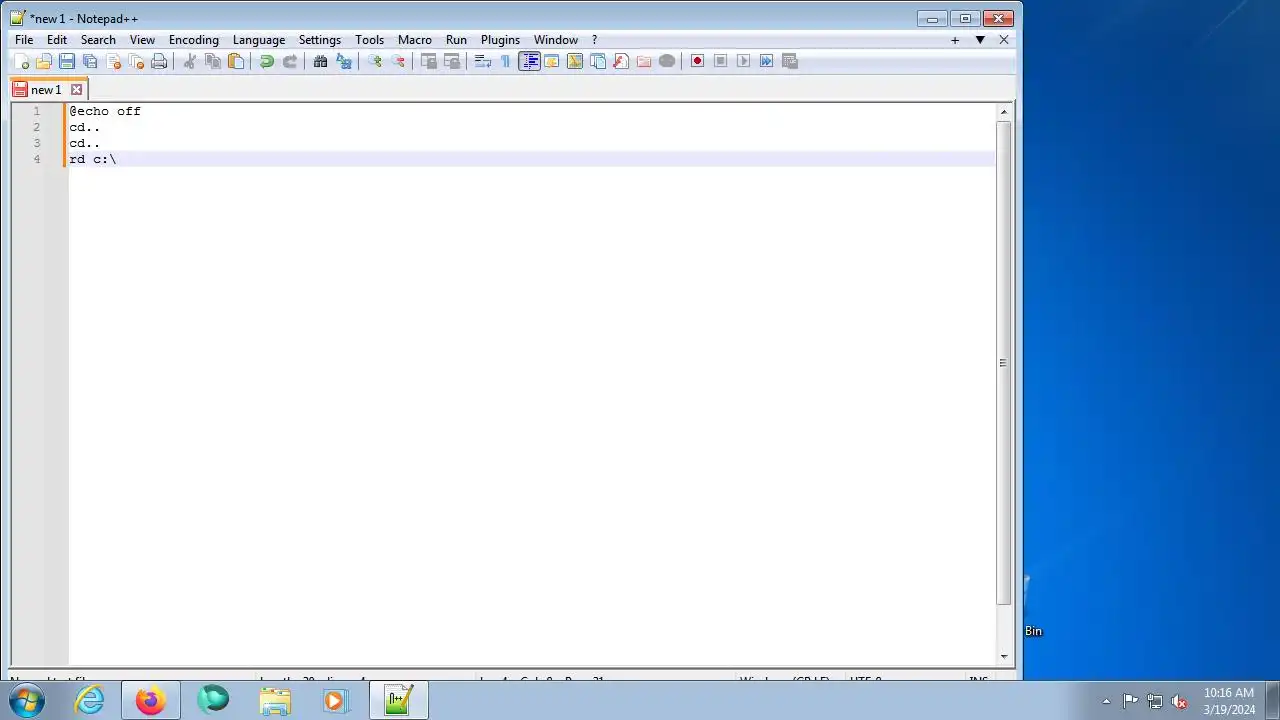Open the Edit menu
The width and height of the screenshot is (1280, 720).
coord(57,40)
